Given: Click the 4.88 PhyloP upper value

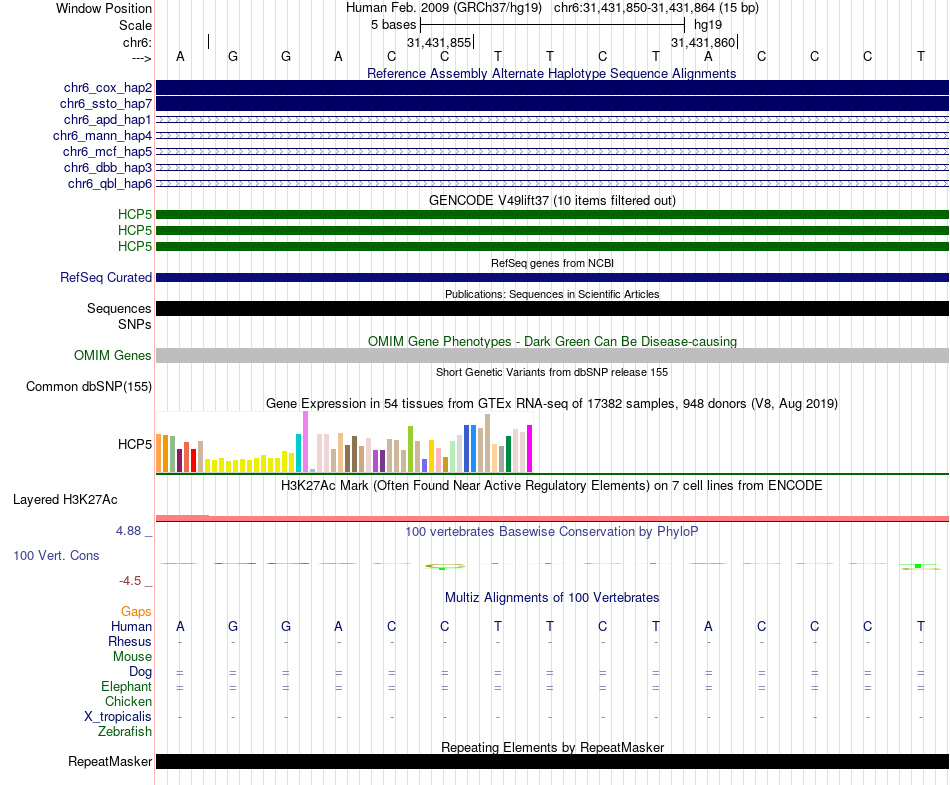Looking at the screenshot, I should [x=128, y=531].
